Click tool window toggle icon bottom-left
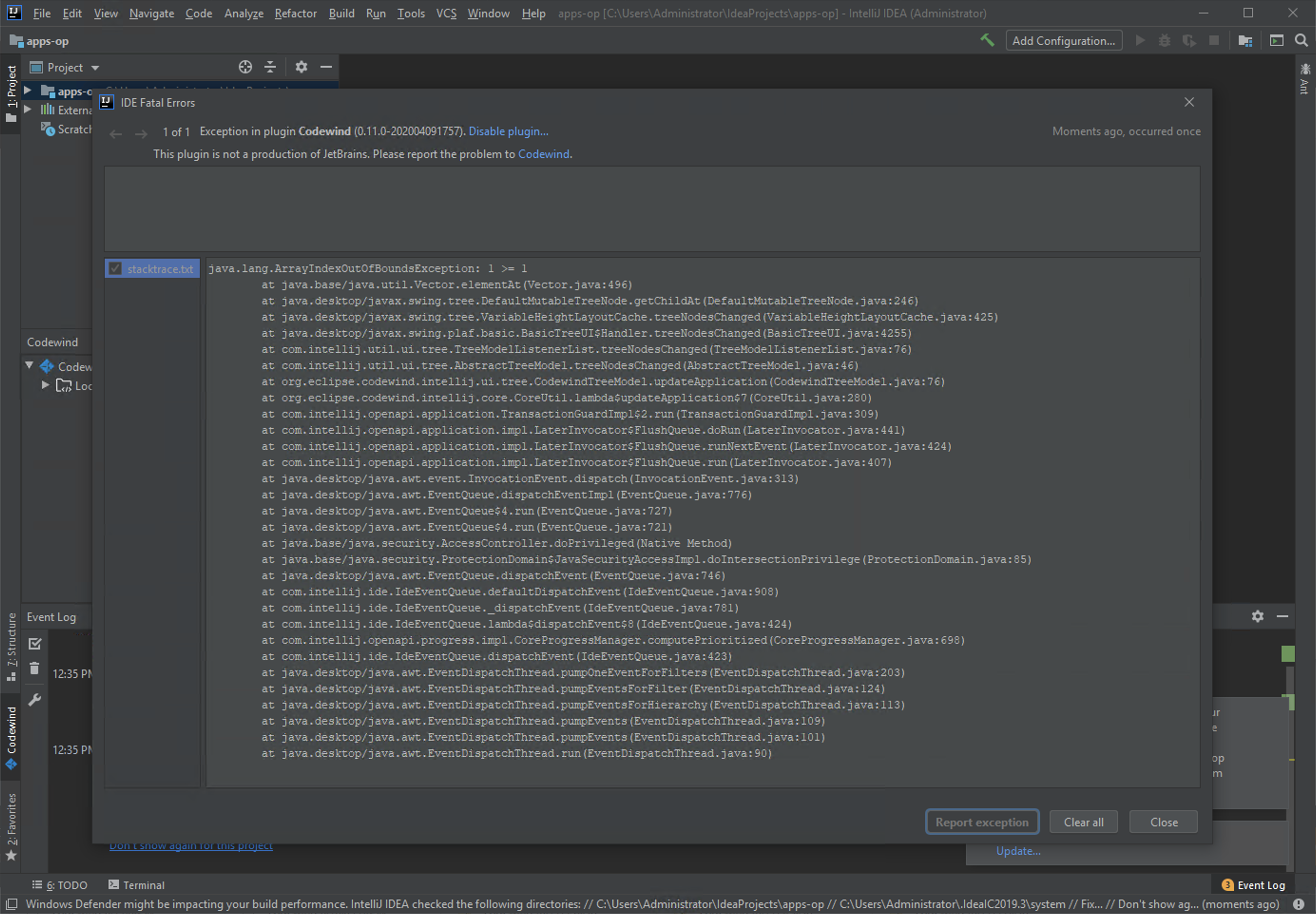This screenshot has height=914, width=1316. coord(11,904)
